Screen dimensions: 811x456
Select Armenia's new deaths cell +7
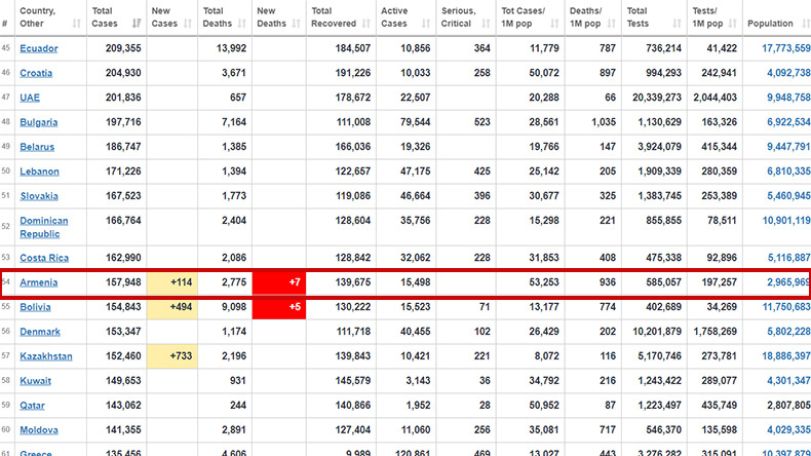[279, 283]
